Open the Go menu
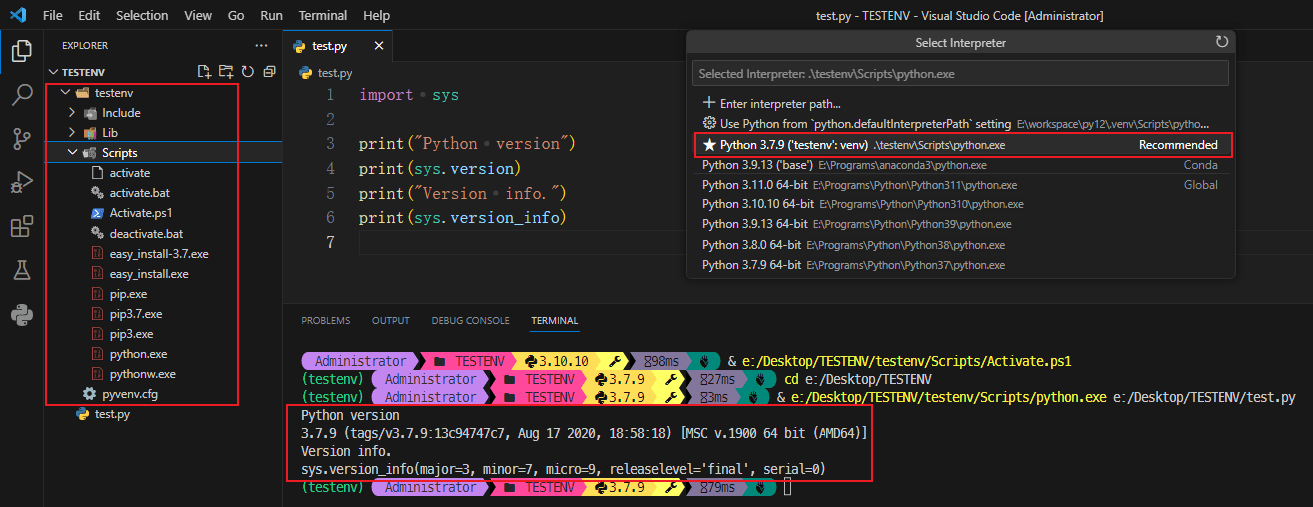Image resolution: width=1313 pixels, height=507 pixels. point(236,15)
